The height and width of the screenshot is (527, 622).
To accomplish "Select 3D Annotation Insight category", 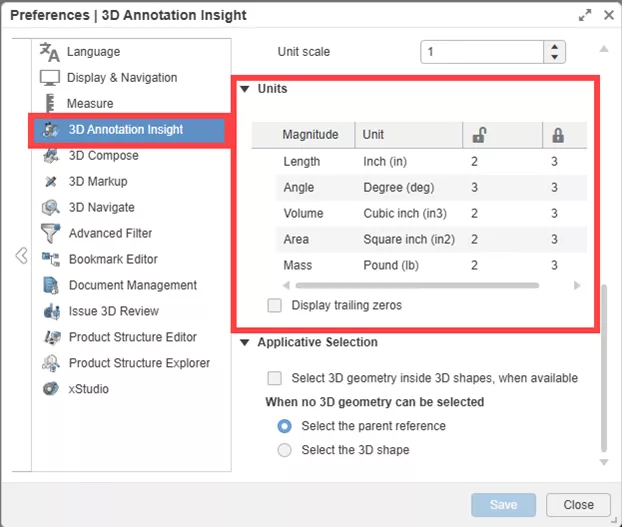I will coord(129,129).
